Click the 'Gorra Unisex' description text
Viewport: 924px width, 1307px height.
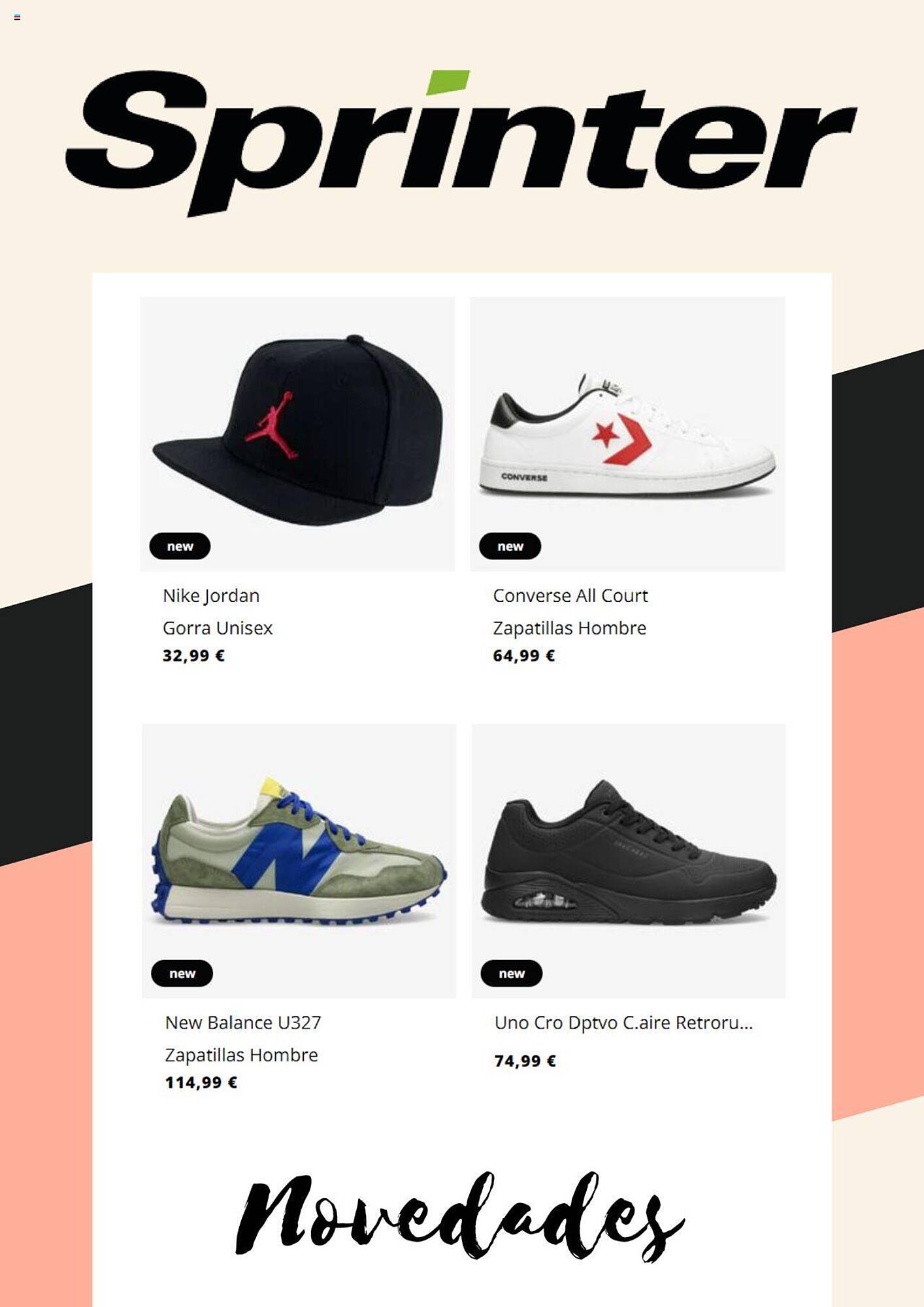[218, 628]
